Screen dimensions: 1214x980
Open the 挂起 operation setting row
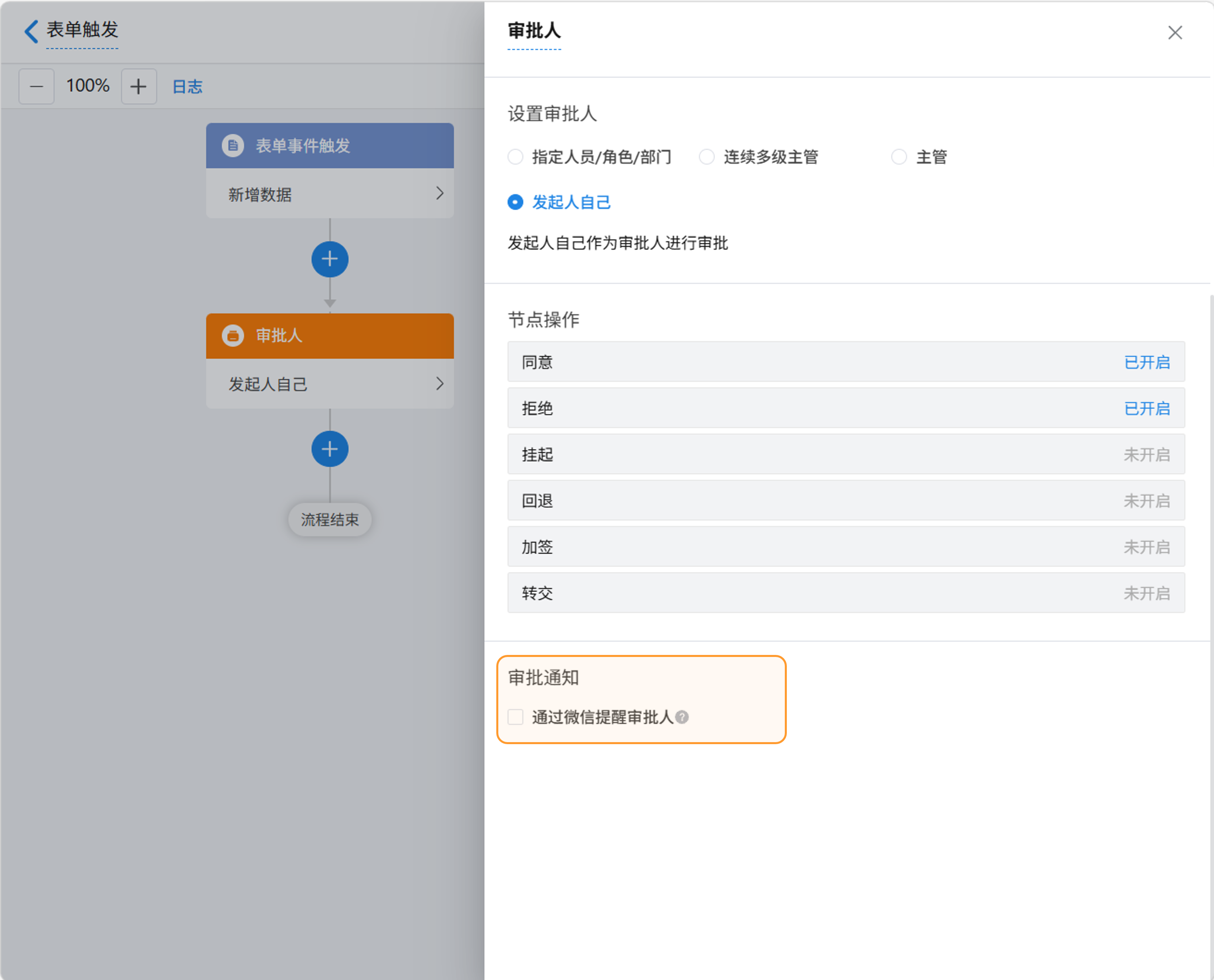click(x=845, y=454)
